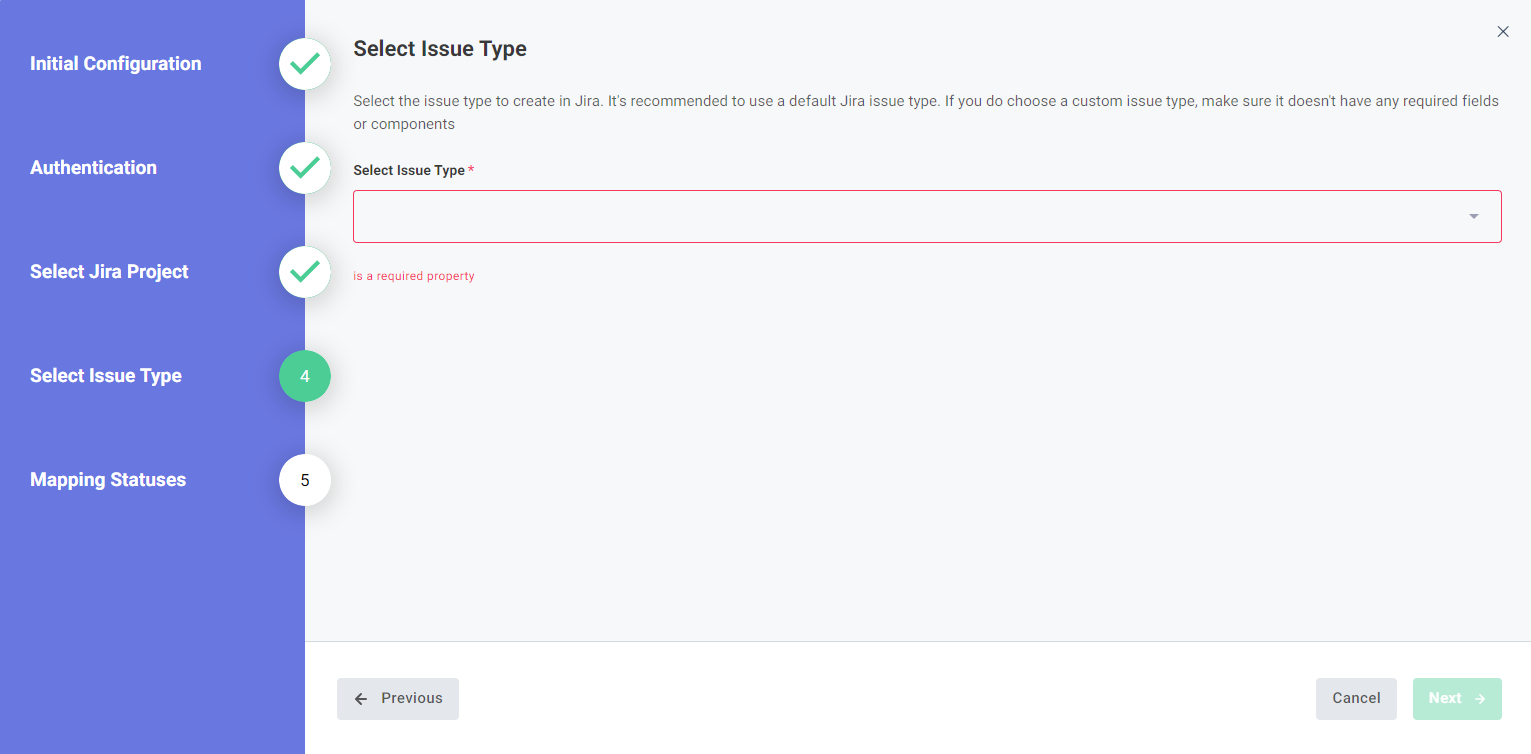Click the disabled Next button
Viewport: 1531px width, 754px height.
point(1457,698)
